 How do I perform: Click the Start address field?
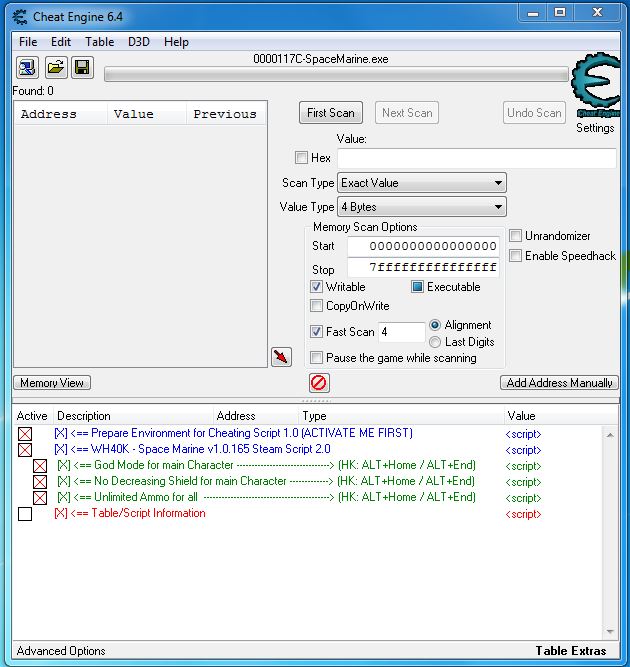(x=423, y=246)
